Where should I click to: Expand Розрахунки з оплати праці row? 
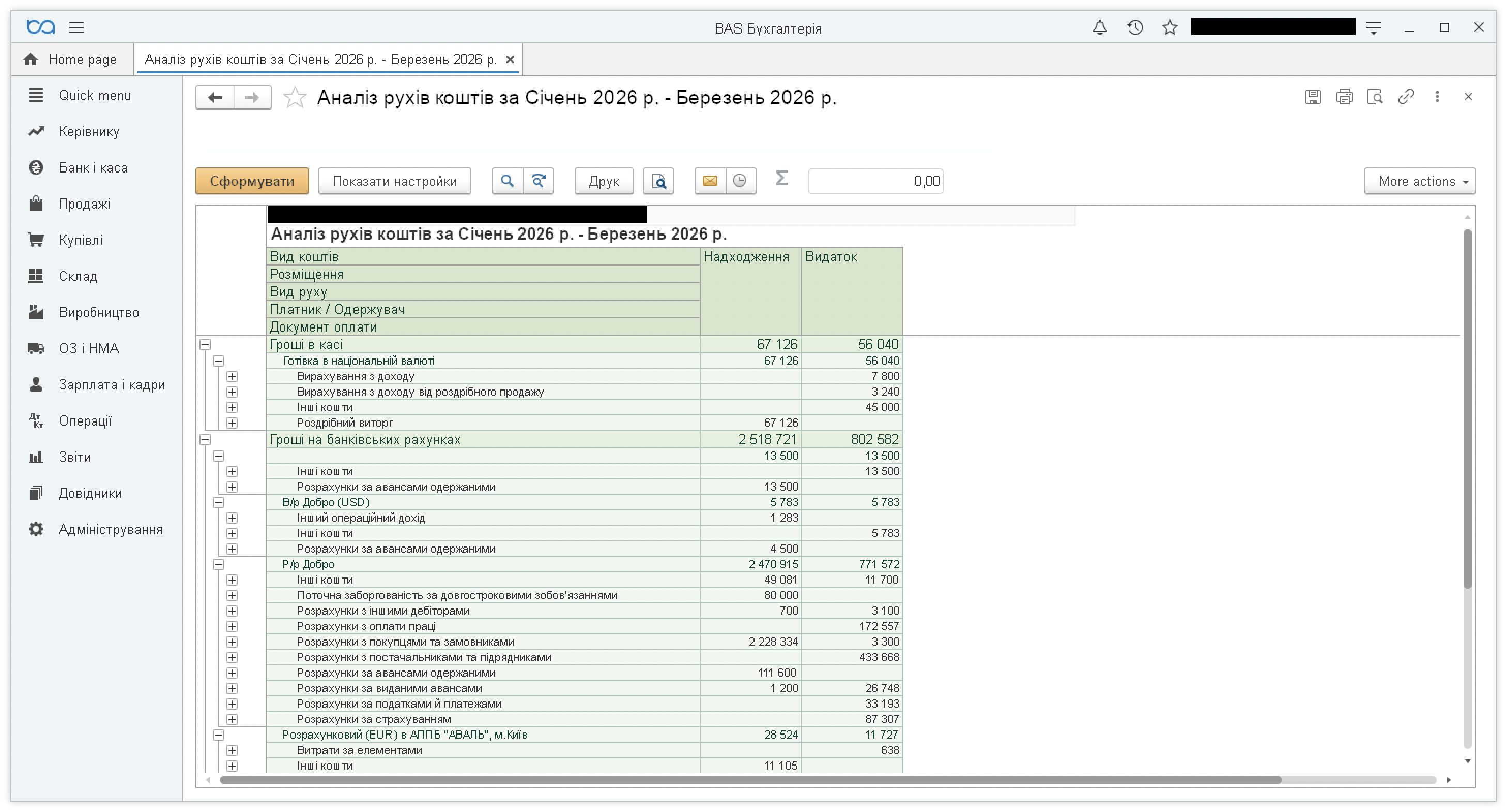point(232,627)
